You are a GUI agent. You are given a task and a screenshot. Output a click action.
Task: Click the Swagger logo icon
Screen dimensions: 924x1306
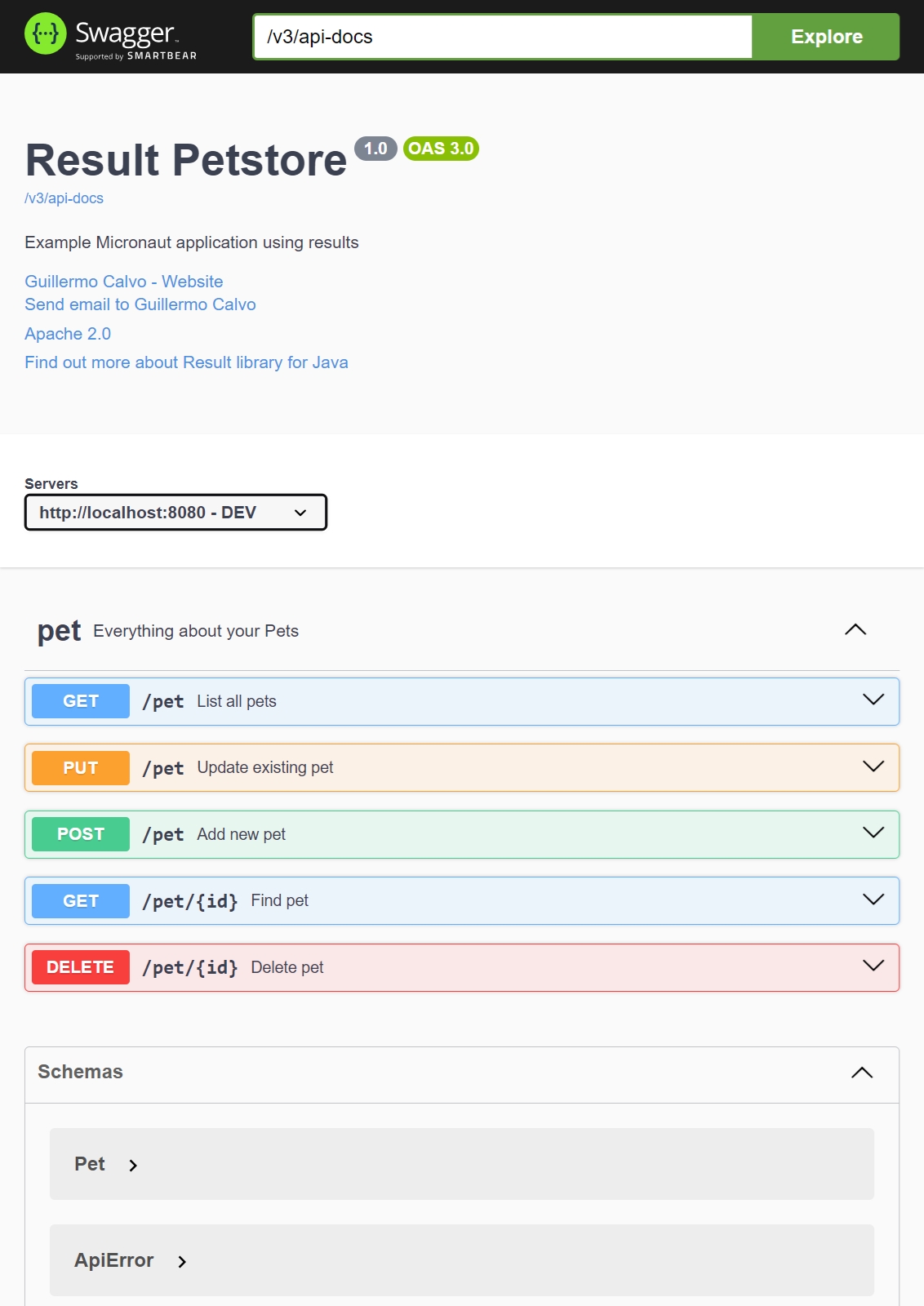pos(46,34)
